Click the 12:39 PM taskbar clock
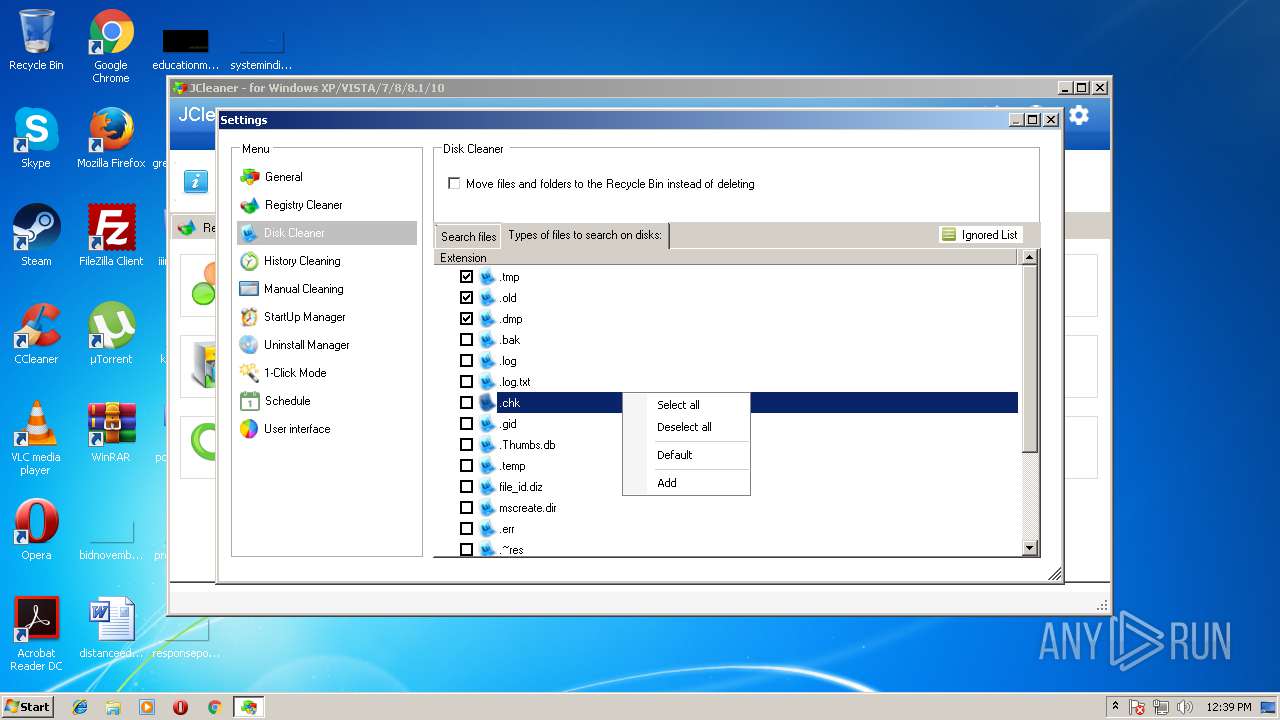 pyautogui.click(x=1229, y=707)
